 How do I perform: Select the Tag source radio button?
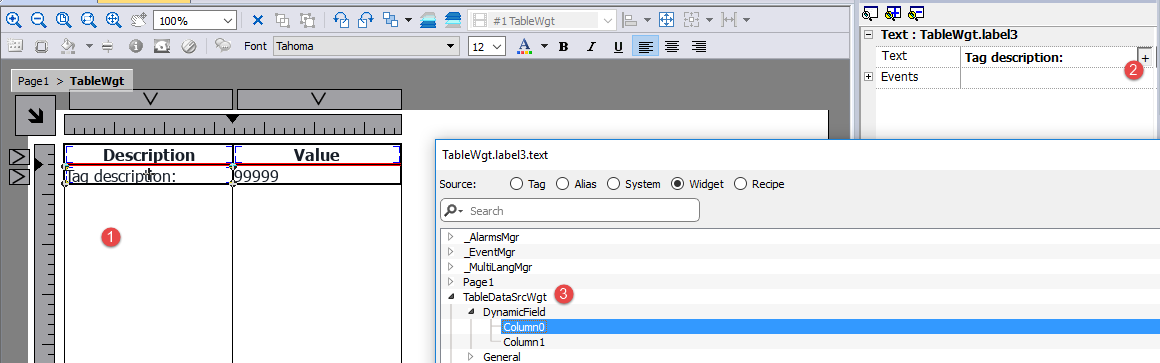coord(517,184)
